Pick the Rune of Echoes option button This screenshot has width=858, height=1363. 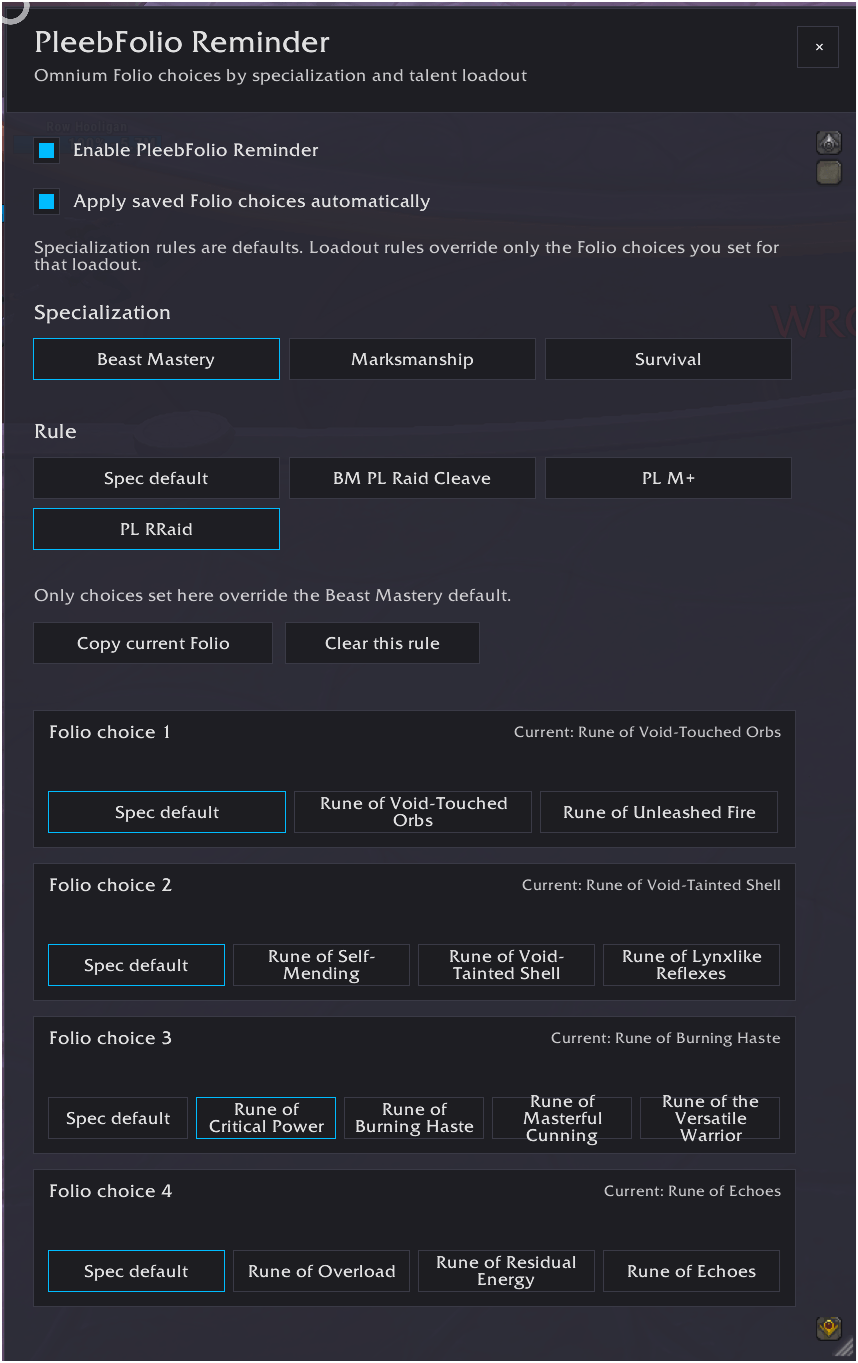(691, 1271)
